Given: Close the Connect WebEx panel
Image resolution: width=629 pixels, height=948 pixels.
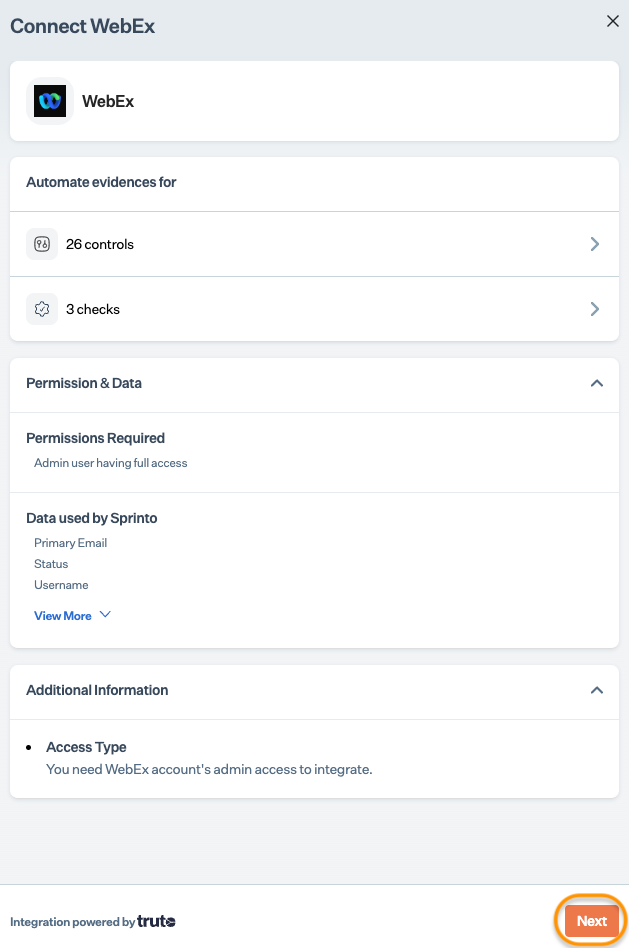Looking at the screenshot, I should 612,21.
